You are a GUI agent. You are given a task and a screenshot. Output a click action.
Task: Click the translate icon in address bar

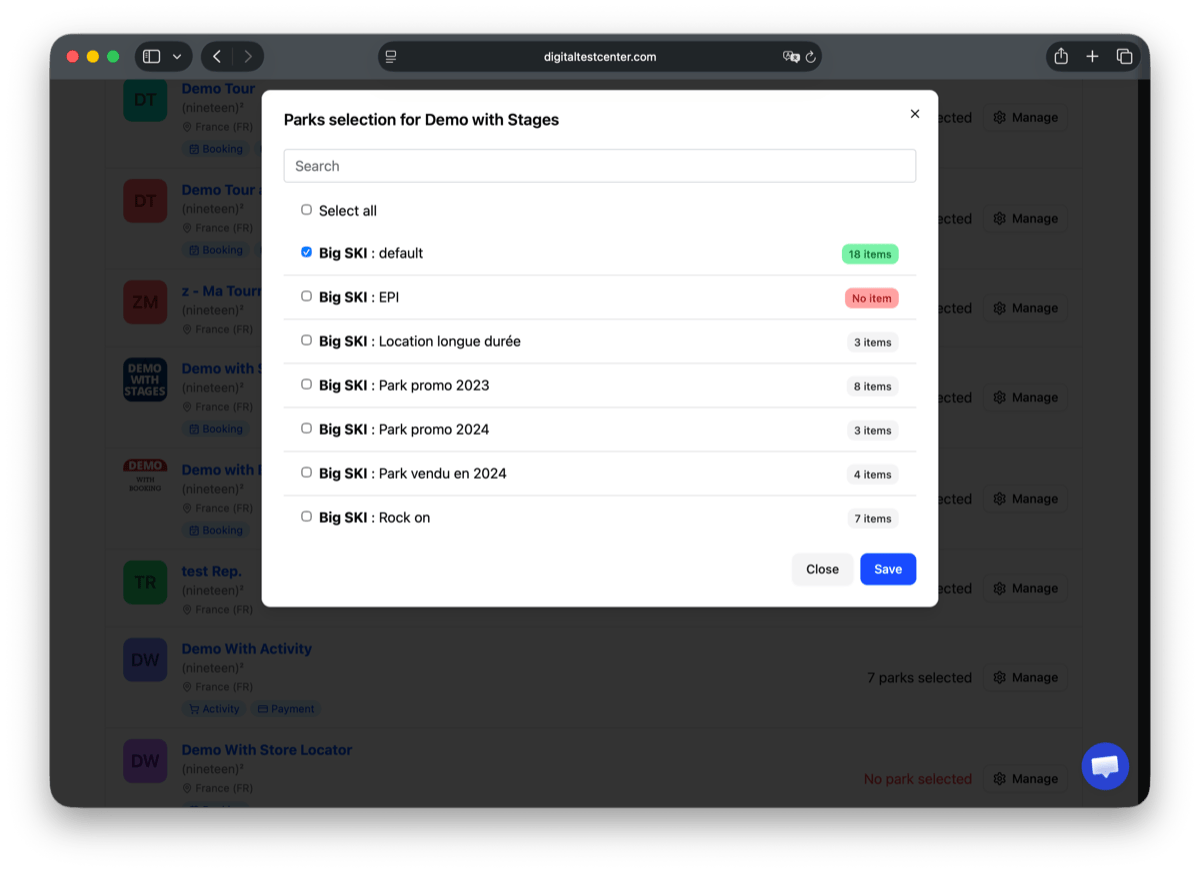(791, 57)
